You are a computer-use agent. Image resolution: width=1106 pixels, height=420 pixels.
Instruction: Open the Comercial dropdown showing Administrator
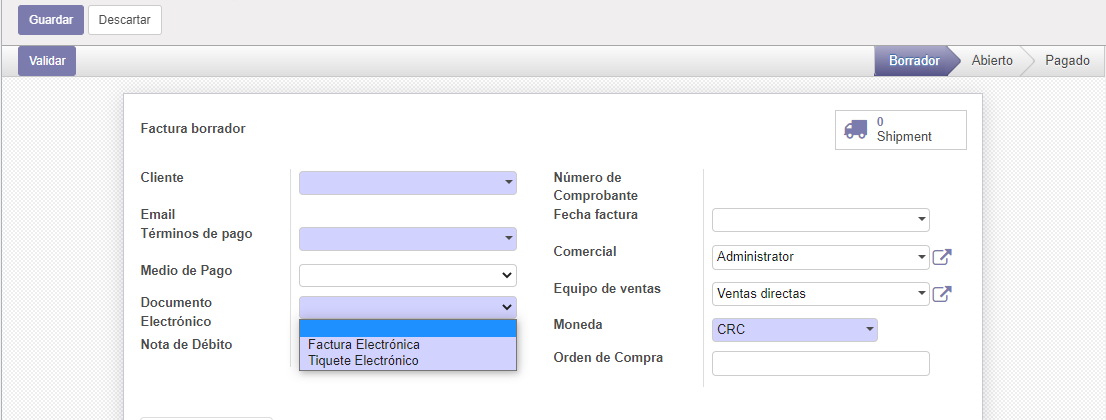820,257
